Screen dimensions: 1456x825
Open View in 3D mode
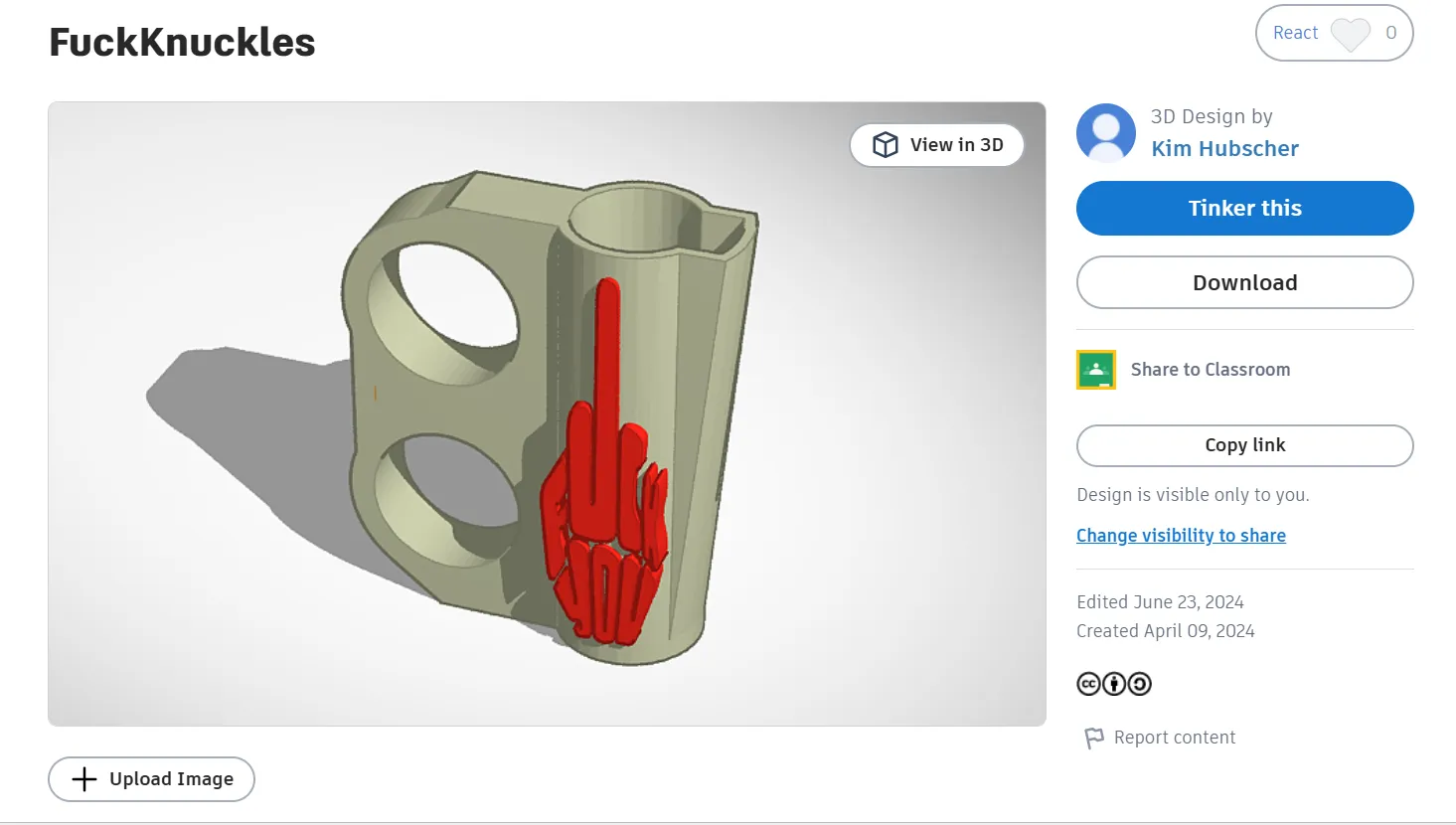tap(936, 145)
